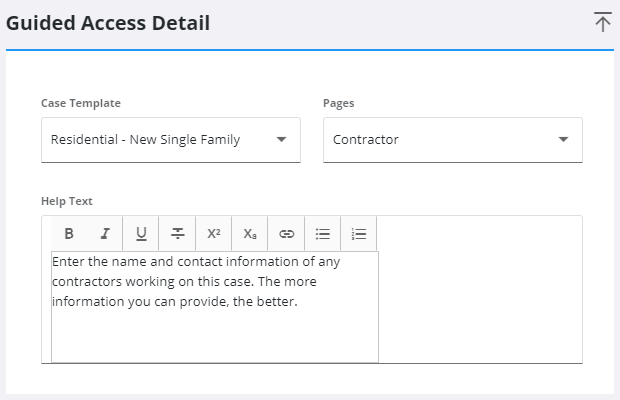Toggle bold formatting in Help Text
Viewport: 620px width, 400px height.
point(69,233)
